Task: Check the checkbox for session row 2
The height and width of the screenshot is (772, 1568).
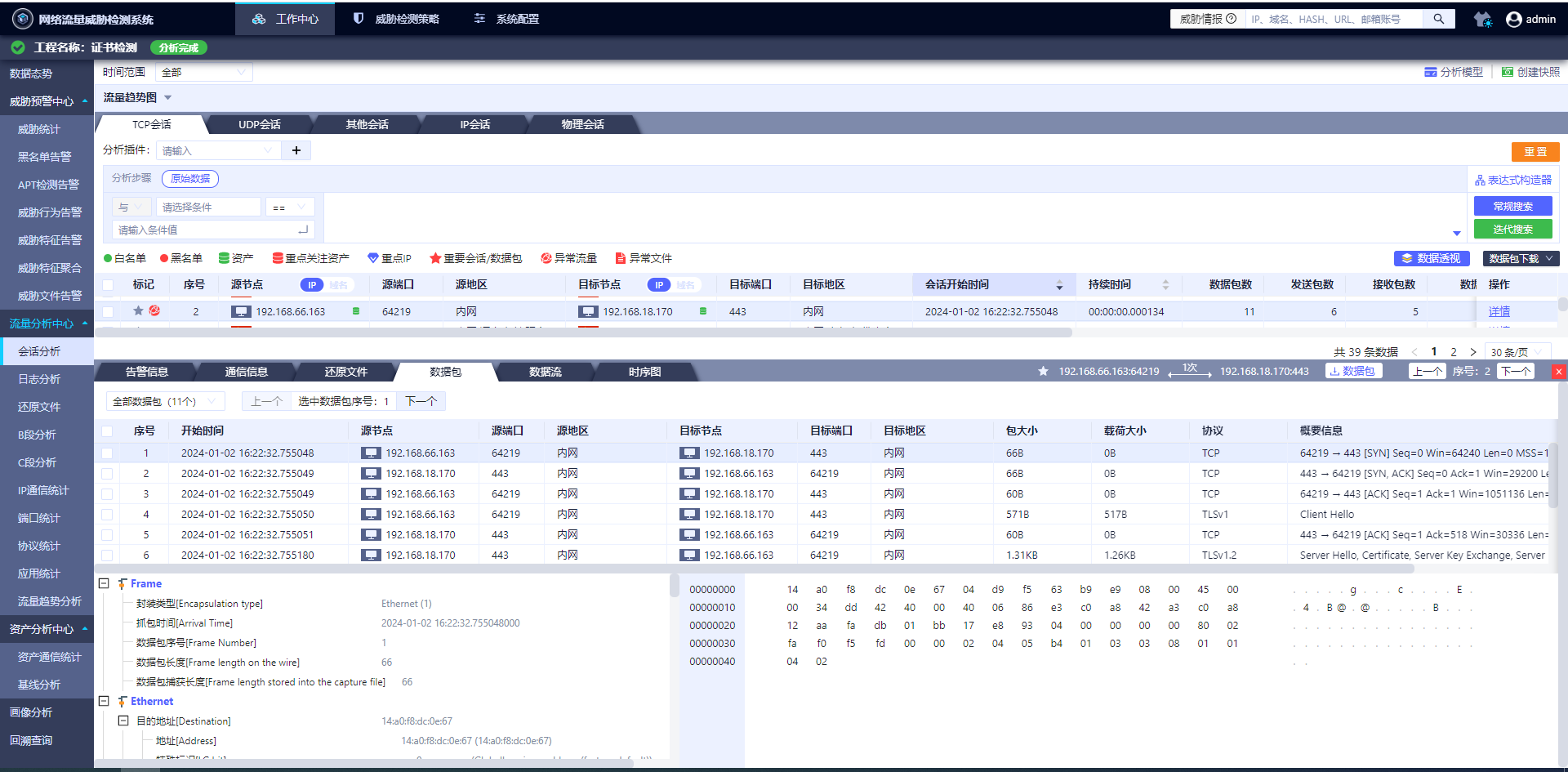Action: 108,311
